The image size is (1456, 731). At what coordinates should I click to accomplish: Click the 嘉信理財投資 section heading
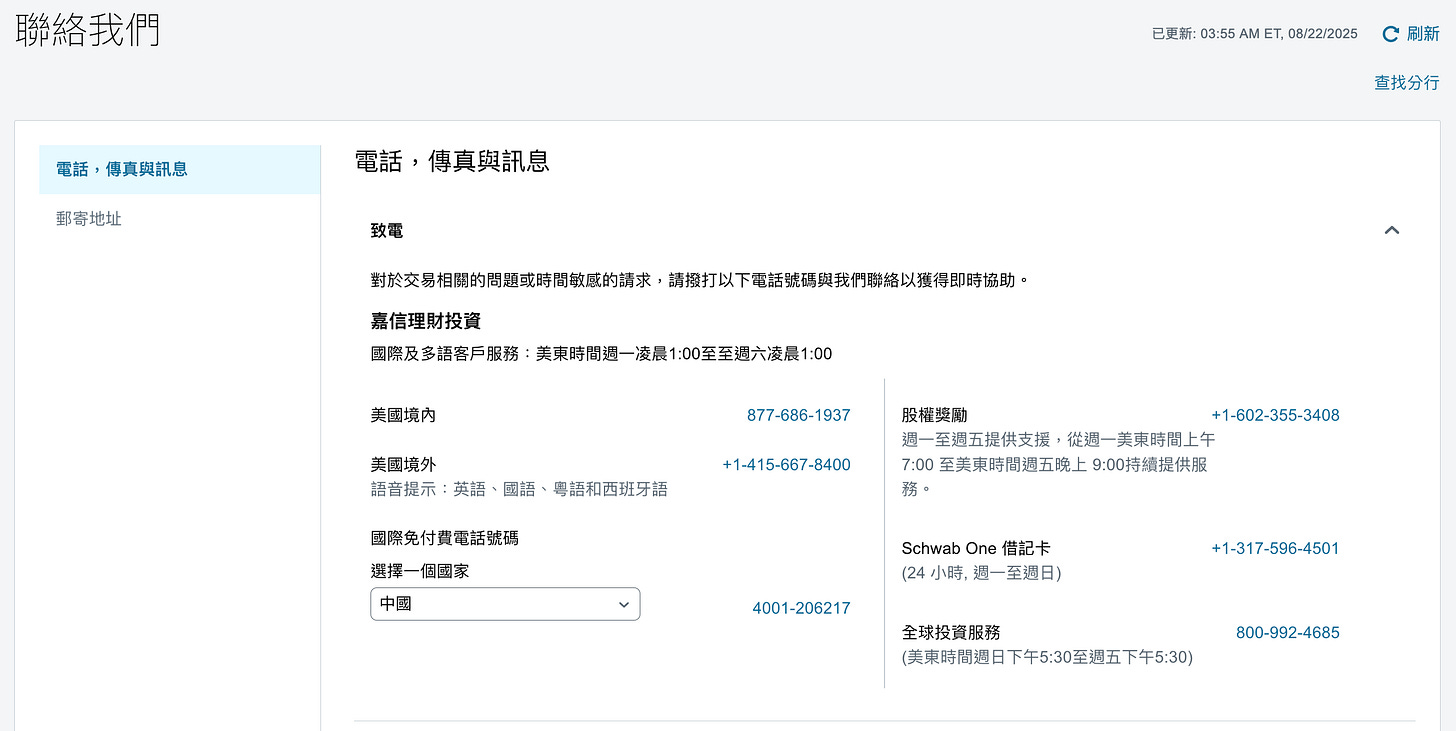[x=424, y=321]
